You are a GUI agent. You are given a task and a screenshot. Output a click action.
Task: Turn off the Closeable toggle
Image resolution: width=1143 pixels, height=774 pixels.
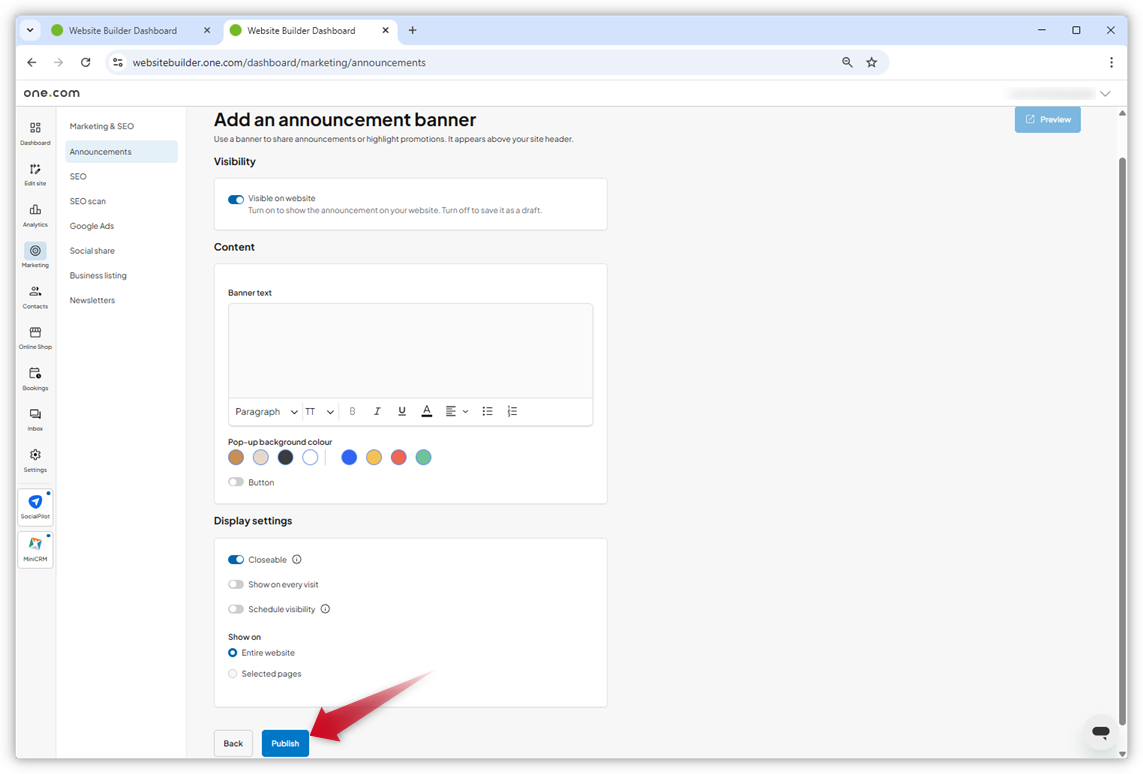(x=234, y=560)
